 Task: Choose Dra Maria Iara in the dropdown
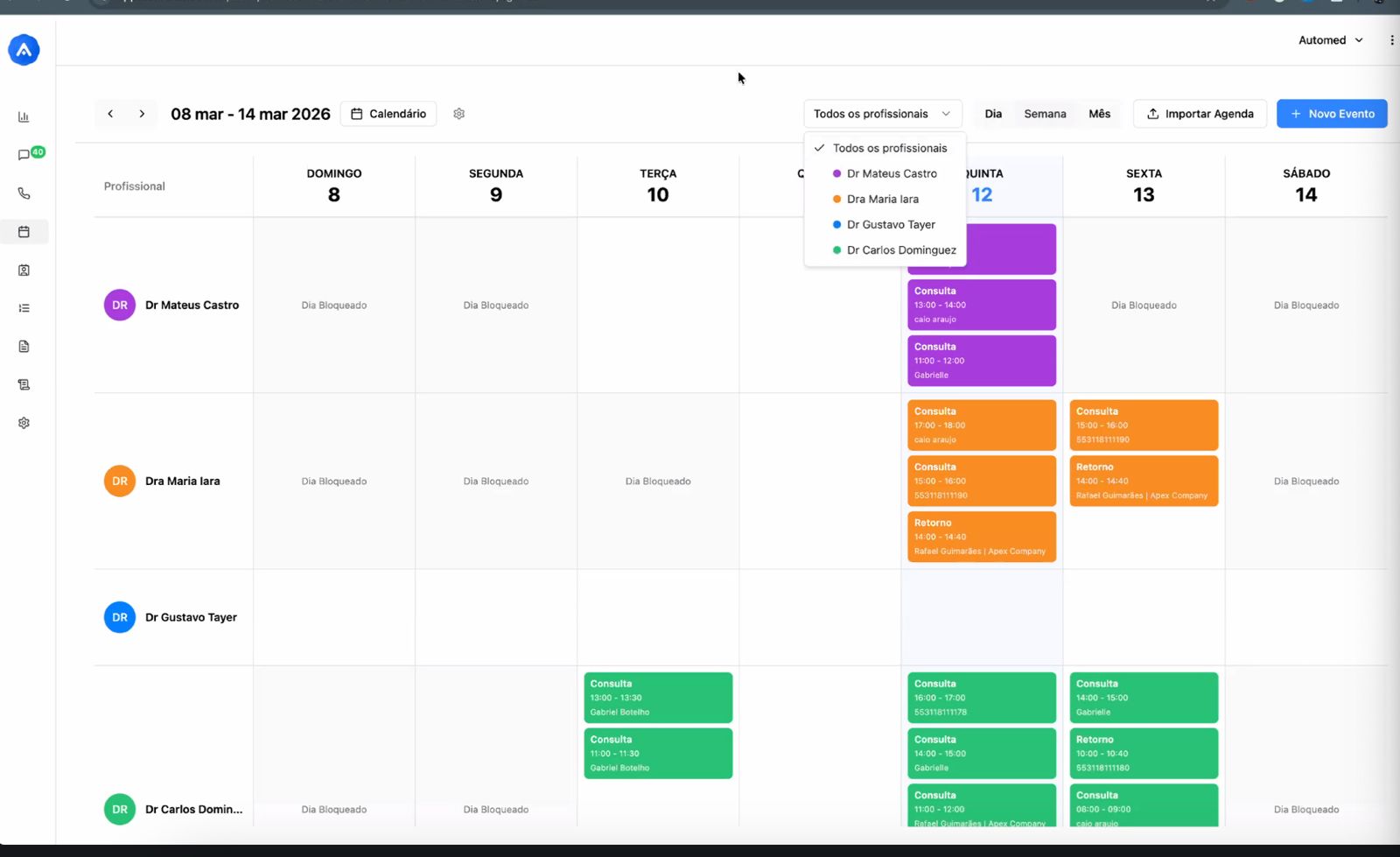(885, 199)
